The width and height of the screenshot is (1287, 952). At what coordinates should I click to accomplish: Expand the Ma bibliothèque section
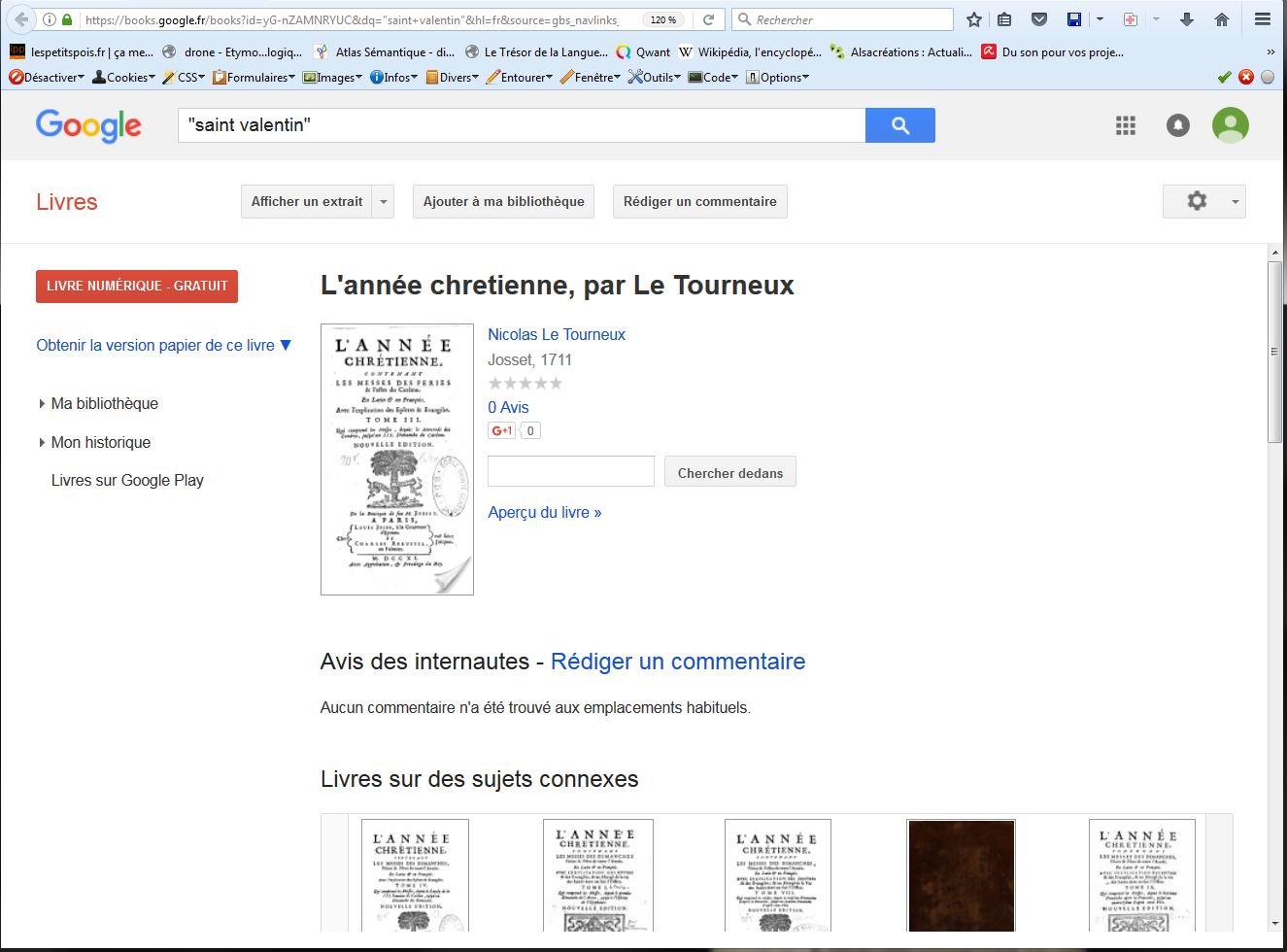point(42,404)
